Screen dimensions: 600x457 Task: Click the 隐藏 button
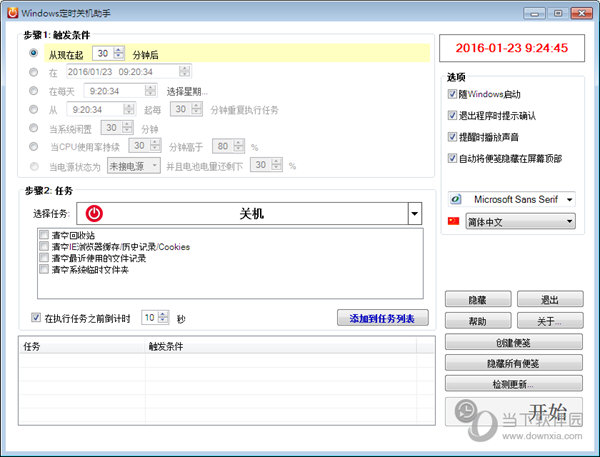[478, 299]
